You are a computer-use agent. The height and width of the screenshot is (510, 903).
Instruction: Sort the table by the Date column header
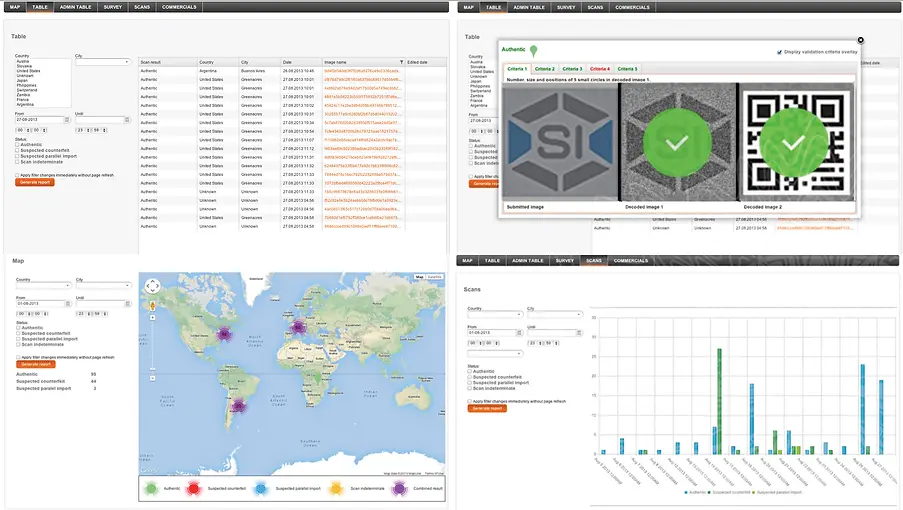pyautogui.click(x=301, y=62)
